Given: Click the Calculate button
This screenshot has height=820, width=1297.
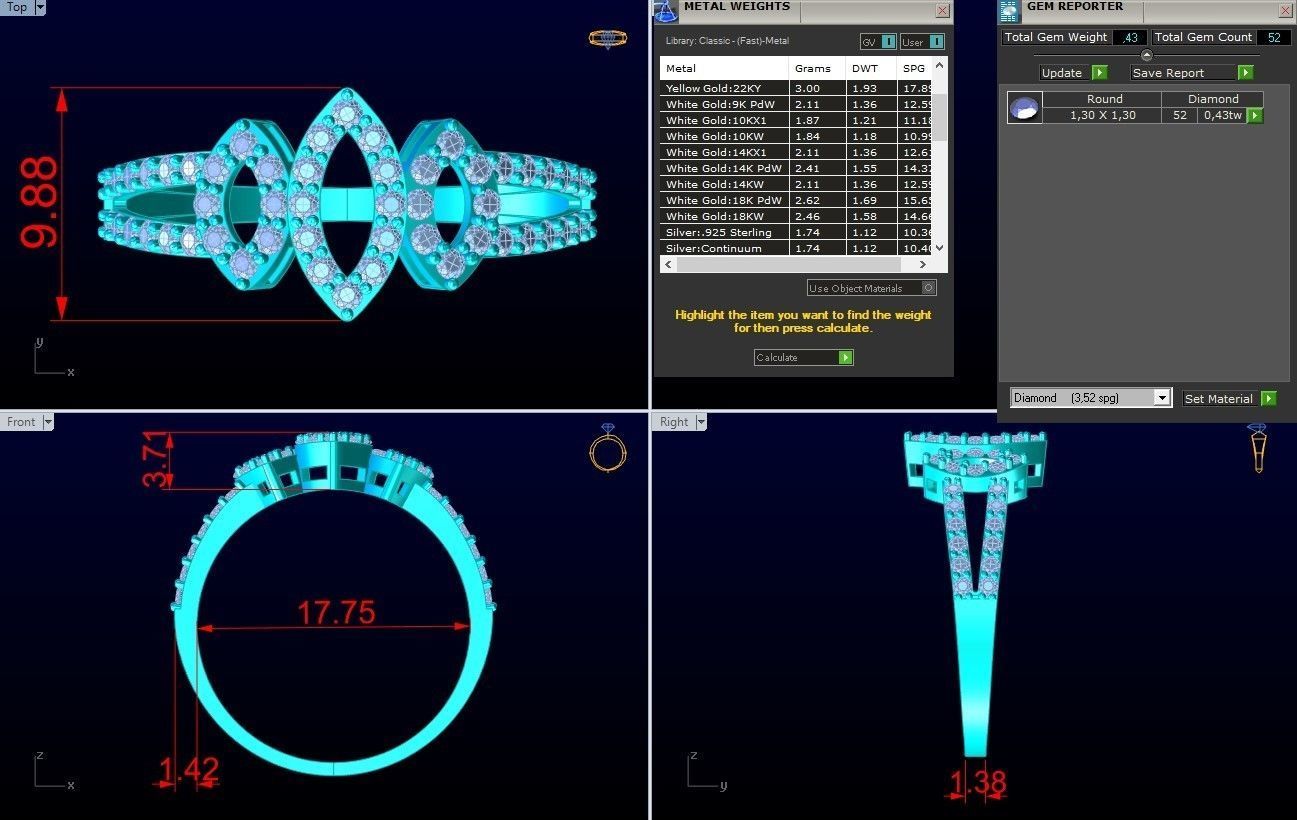Looking at the screenshot, I should point(796,357).
